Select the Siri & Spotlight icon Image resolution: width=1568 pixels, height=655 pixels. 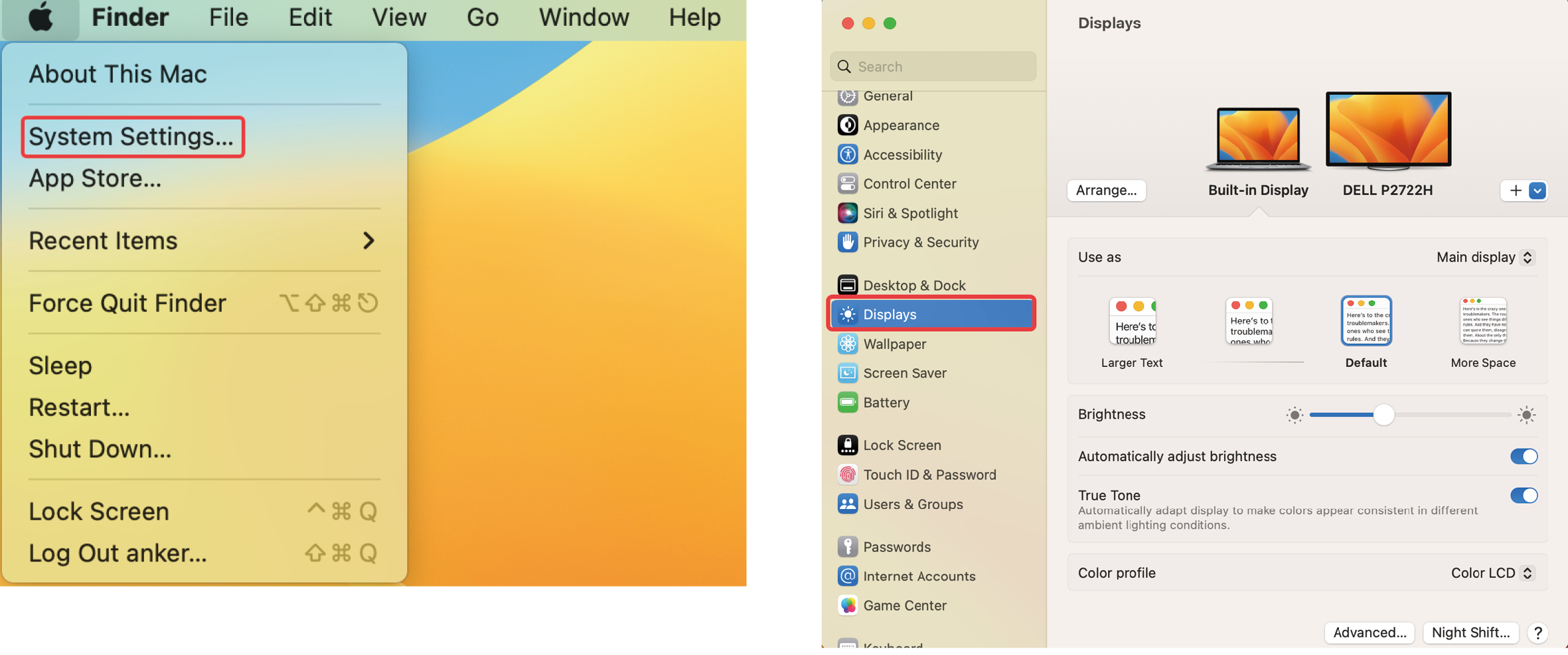coord(847,213)
